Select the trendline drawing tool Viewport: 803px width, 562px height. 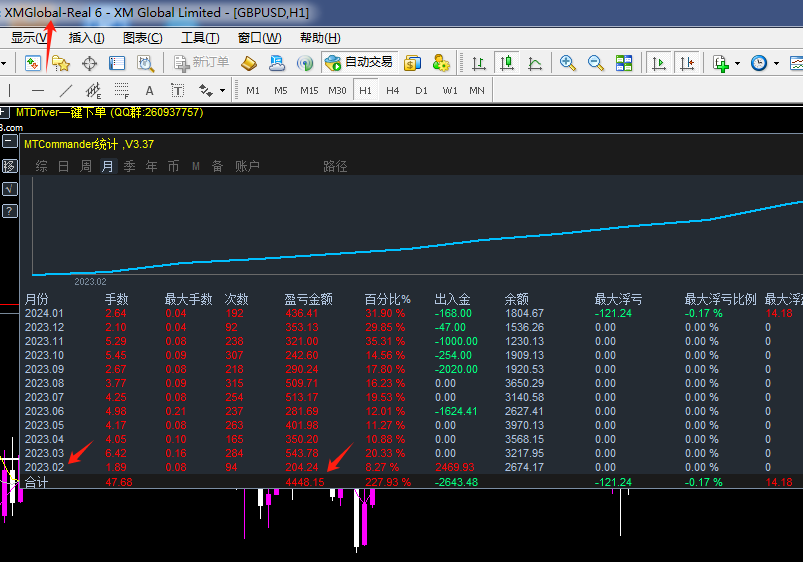[x=66, y=91]
